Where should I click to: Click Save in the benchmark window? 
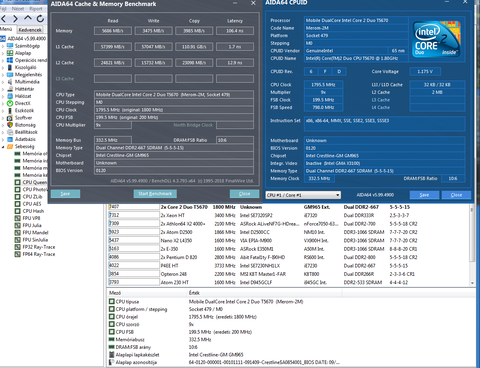coord(65,194)
